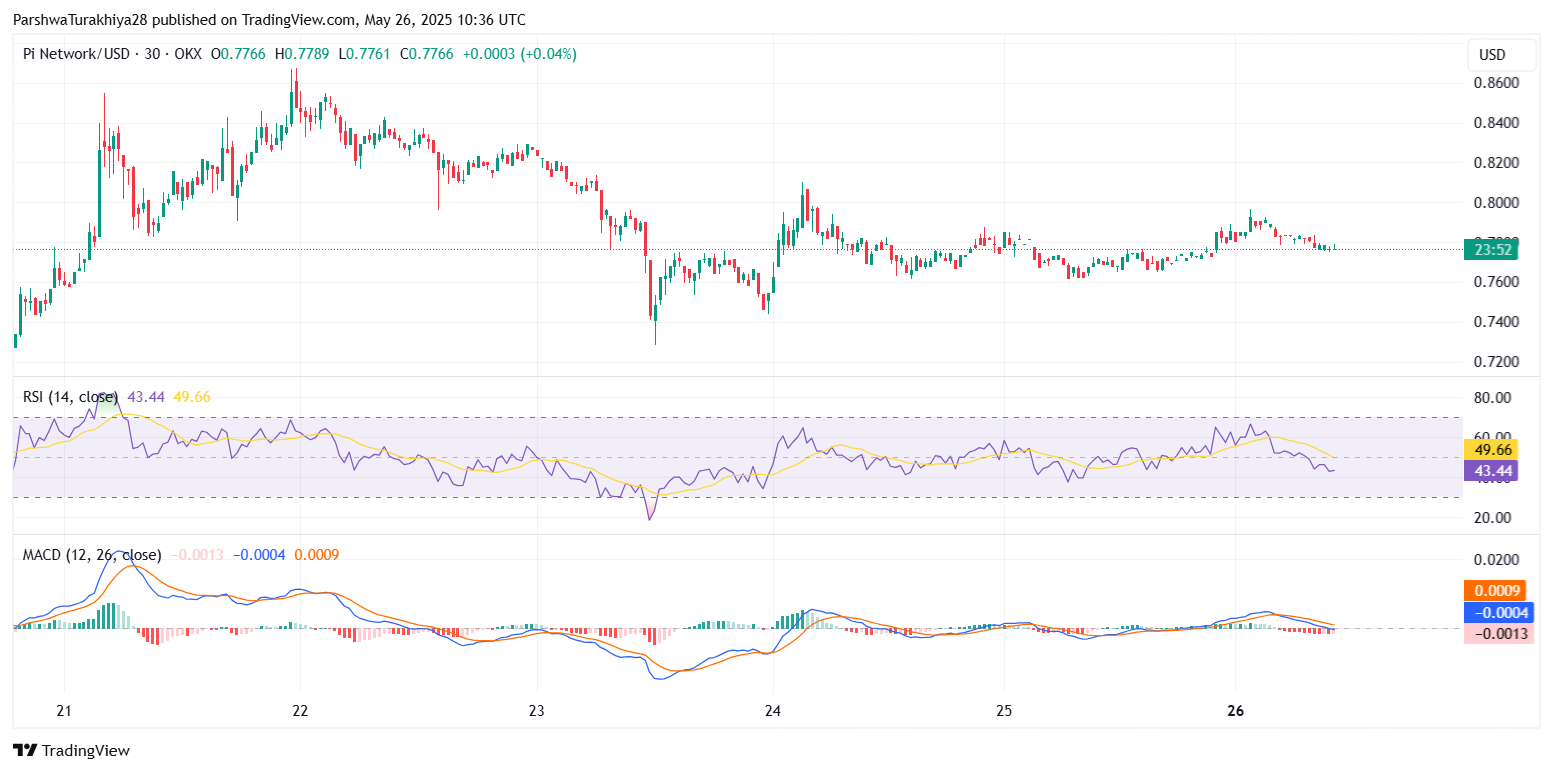Viewport: 1553px width, 772px height.
Task: Click the change percentage +0.04% label
Action: coord(548,55)
